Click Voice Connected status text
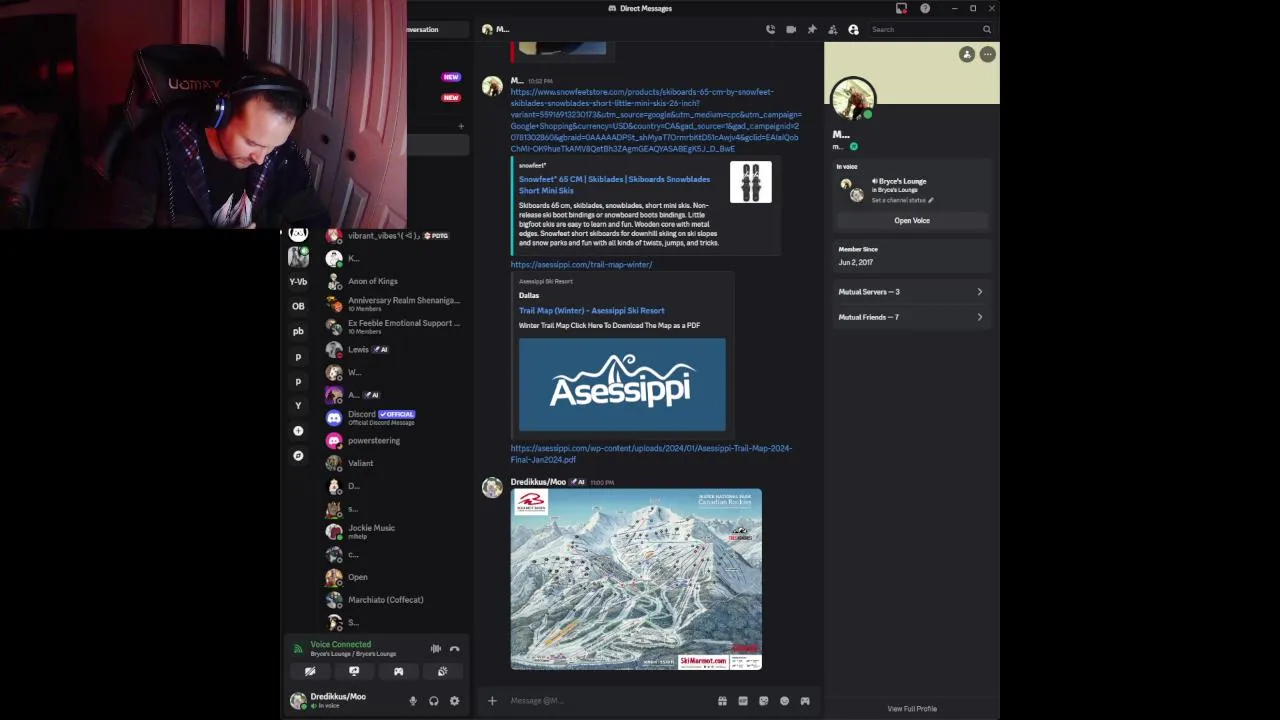This screenshot has width=1280, height=720. pos(341,645)
